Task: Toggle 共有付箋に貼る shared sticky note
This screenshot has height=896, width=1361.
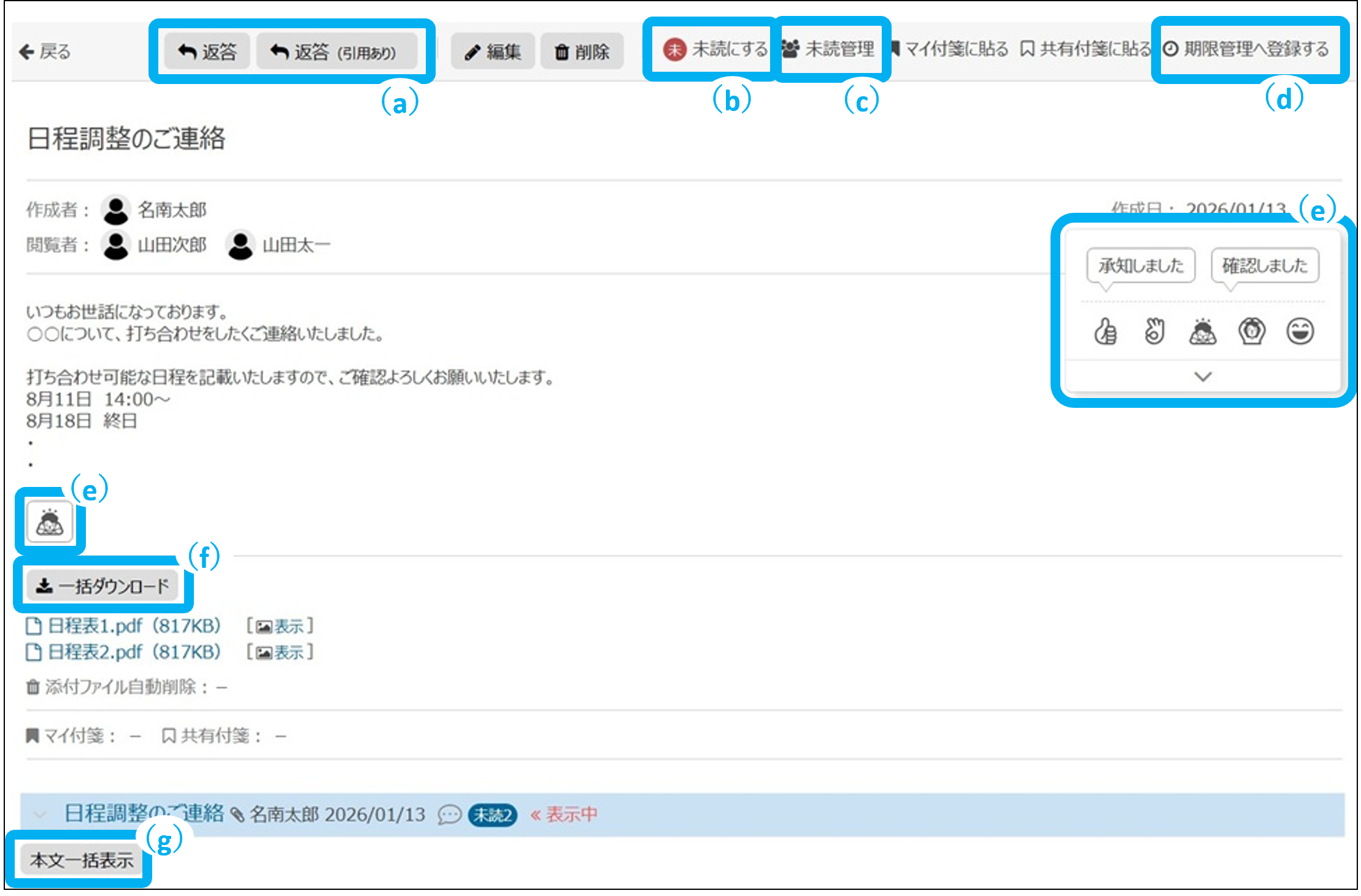Action: click(1086, 49)
